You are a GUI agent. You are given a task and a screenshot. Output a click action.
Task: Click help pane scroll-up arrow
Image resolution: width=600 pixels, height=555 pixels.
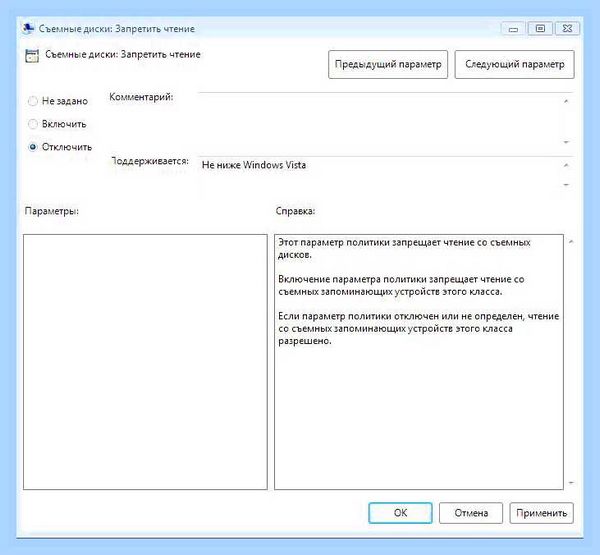571,242
